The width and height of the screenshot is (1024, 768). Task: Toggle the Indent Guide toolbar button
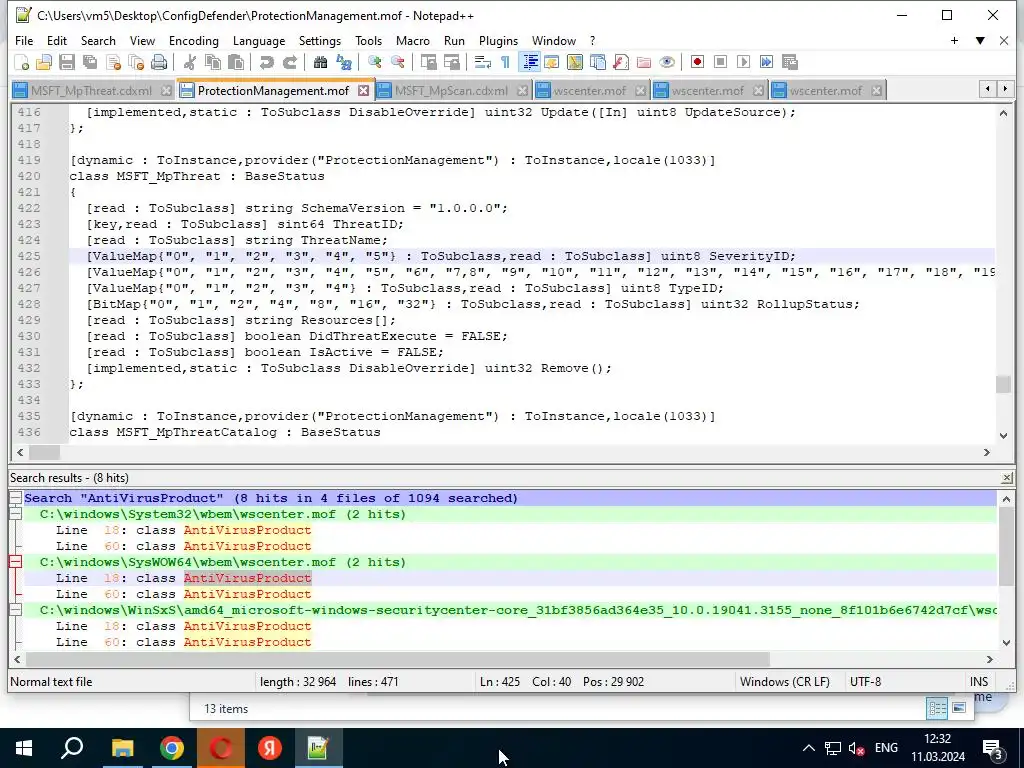click(529, 62)
